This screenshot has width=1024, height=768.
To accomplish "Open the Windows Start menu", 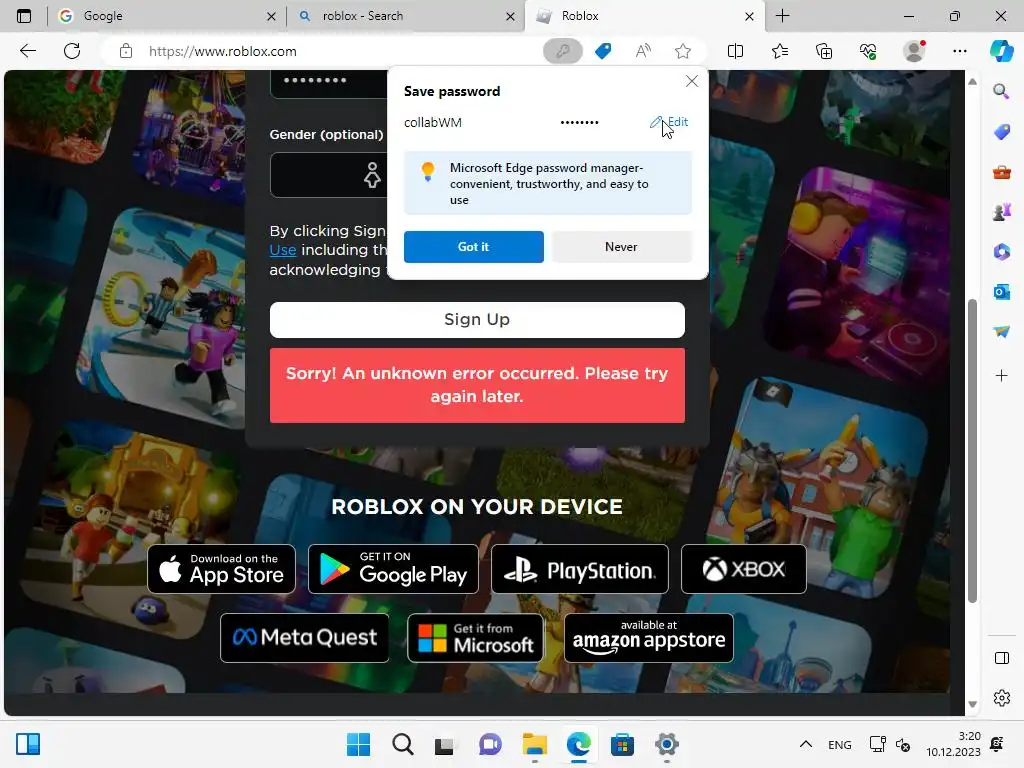I will pyautogui.click(x=358, y=744).
